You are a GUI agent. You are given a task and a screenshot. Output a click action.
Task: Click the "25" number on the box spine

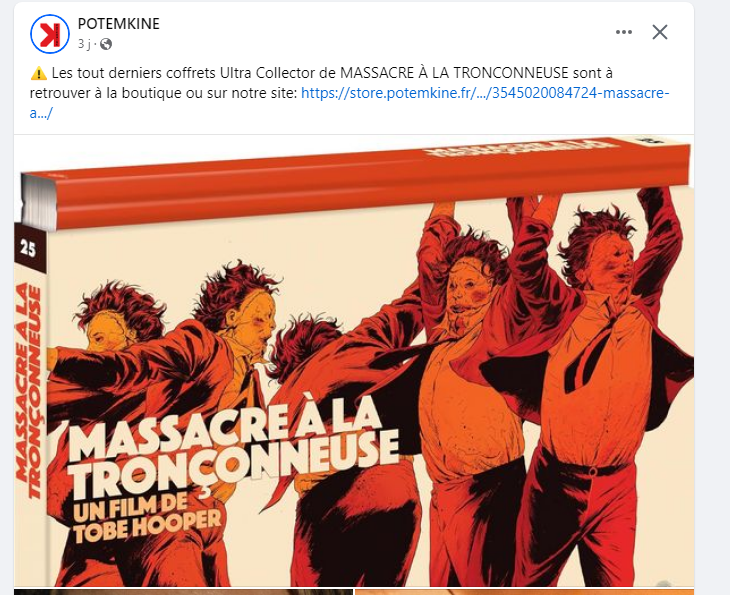(27, 249)
